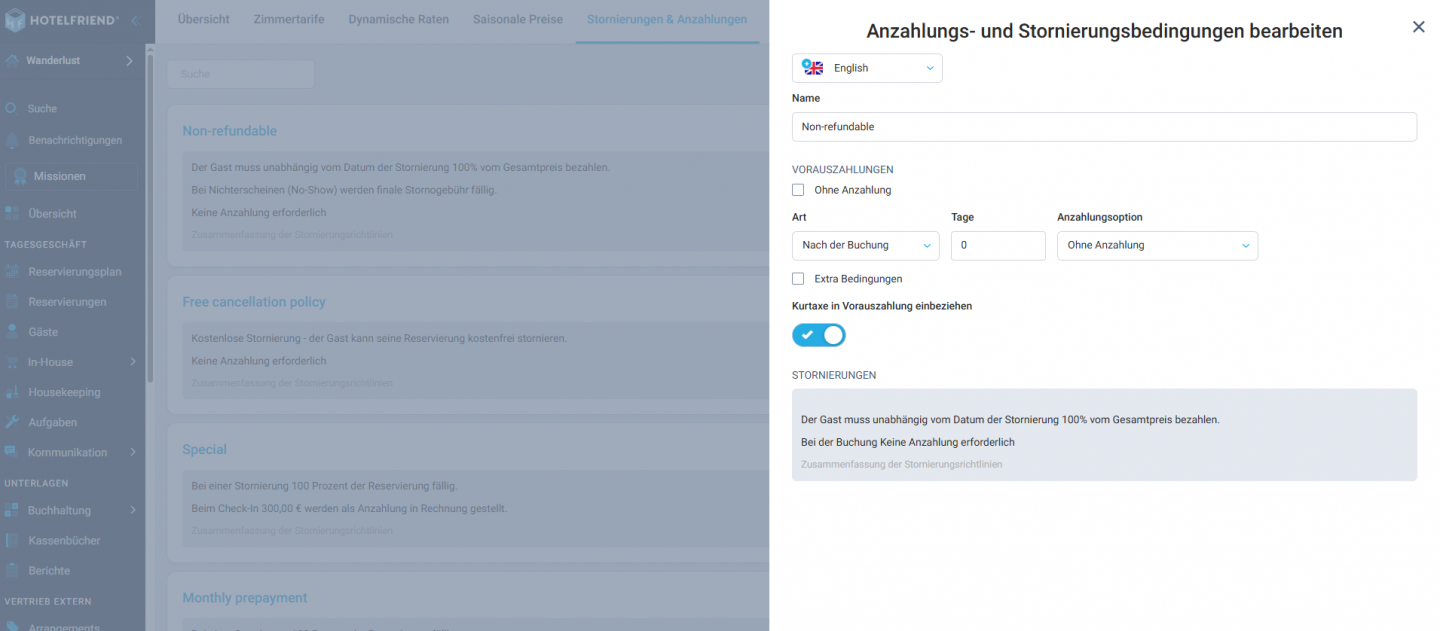Open the Art dropdown Nach der Buchung
The height and width of the screenshot is (631, 1440).
click(865, 245)
